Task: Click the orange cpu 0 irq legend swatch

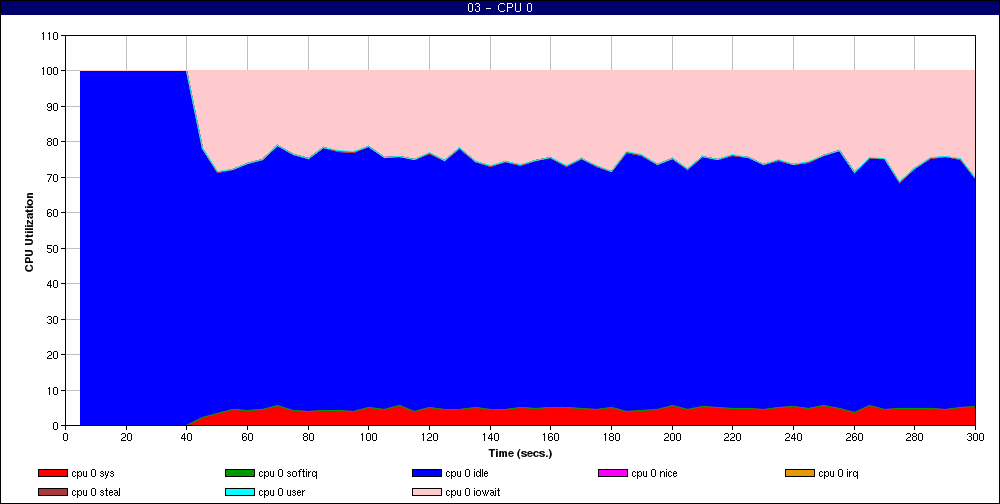Action: coord(800,473)
